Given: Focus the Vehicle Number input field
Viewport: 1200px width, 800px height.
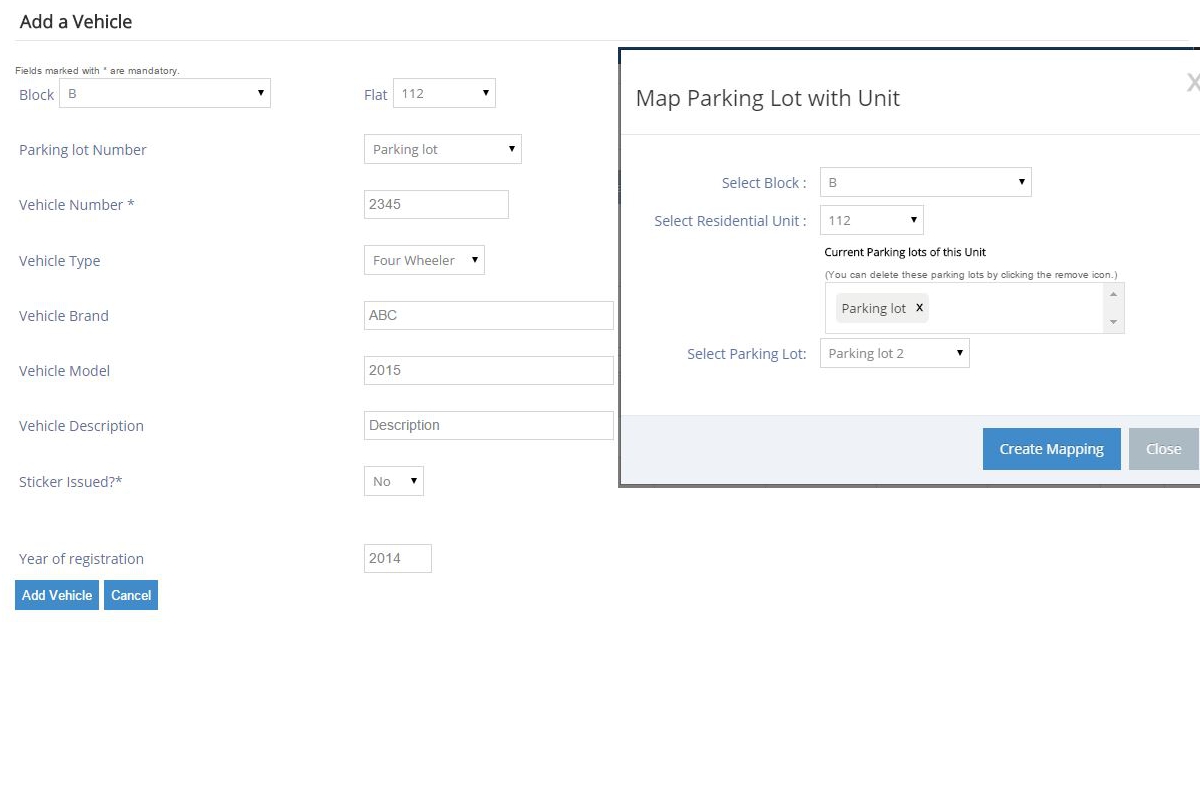Looking at the screenshot, I should [x=436, y=205].
